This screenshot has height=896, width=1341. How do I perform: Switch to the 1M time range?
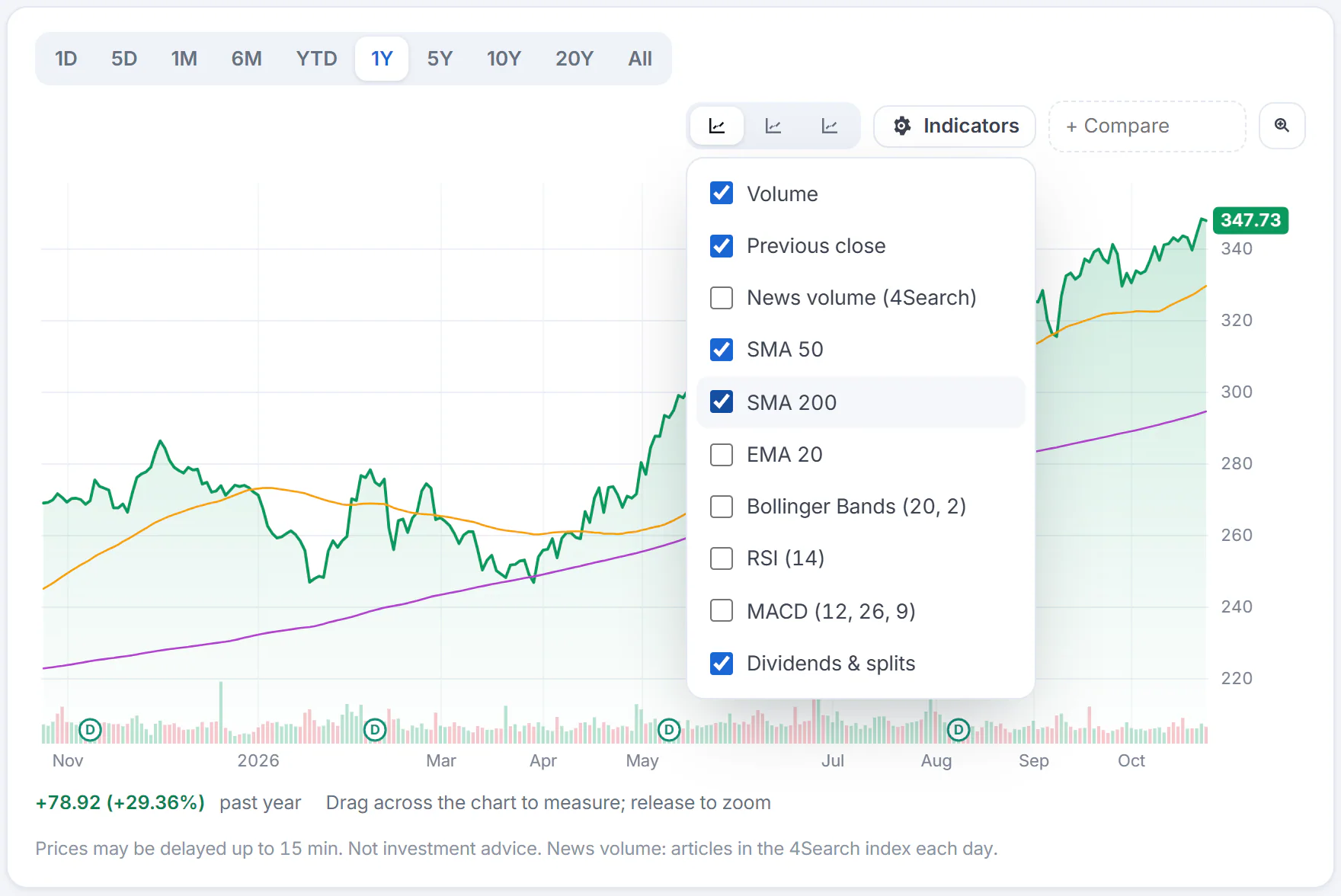[x=184, y=59]
